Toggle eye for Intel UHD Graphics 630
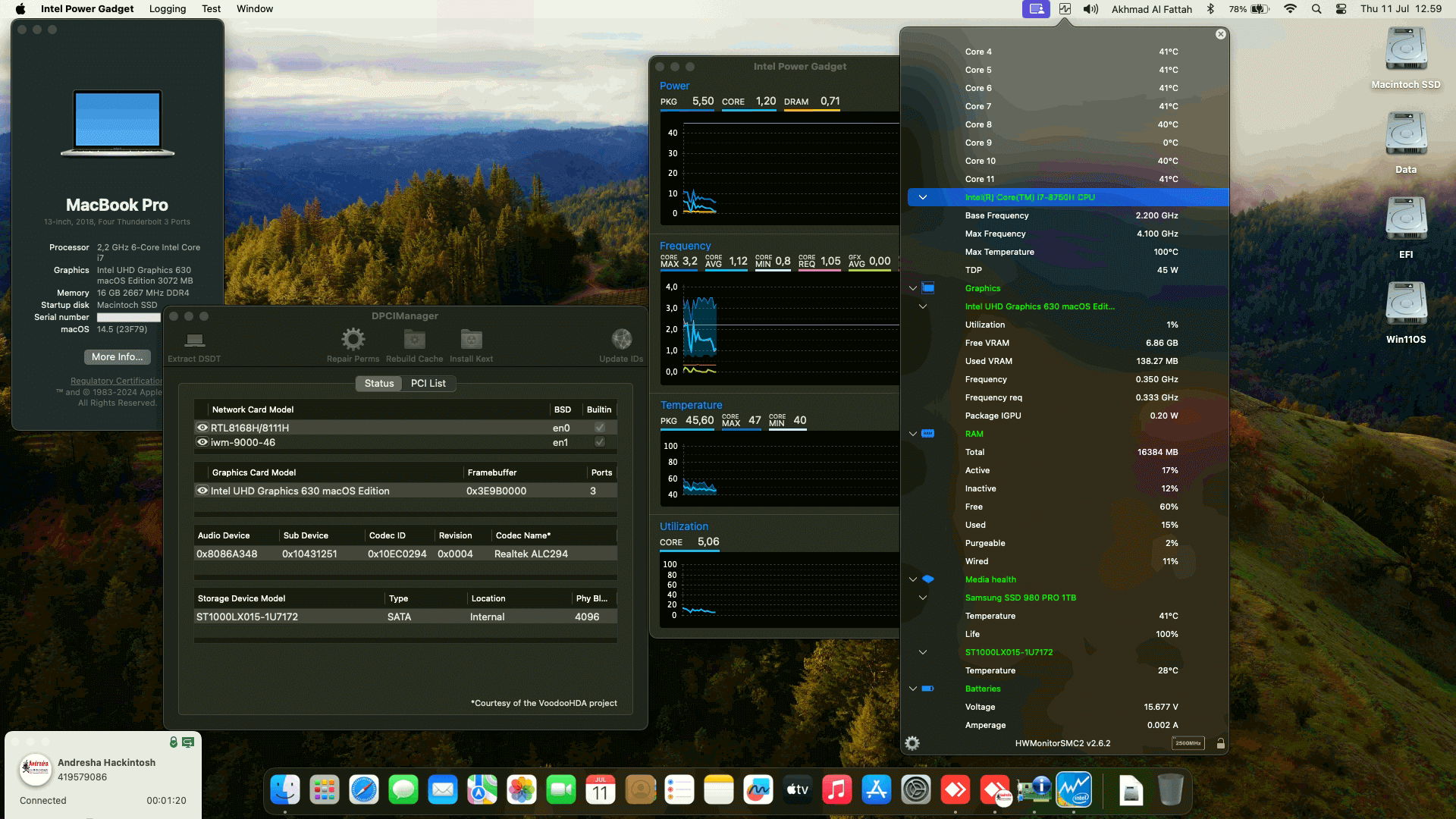Screen dimensions: 1456x819 [202, 491]
